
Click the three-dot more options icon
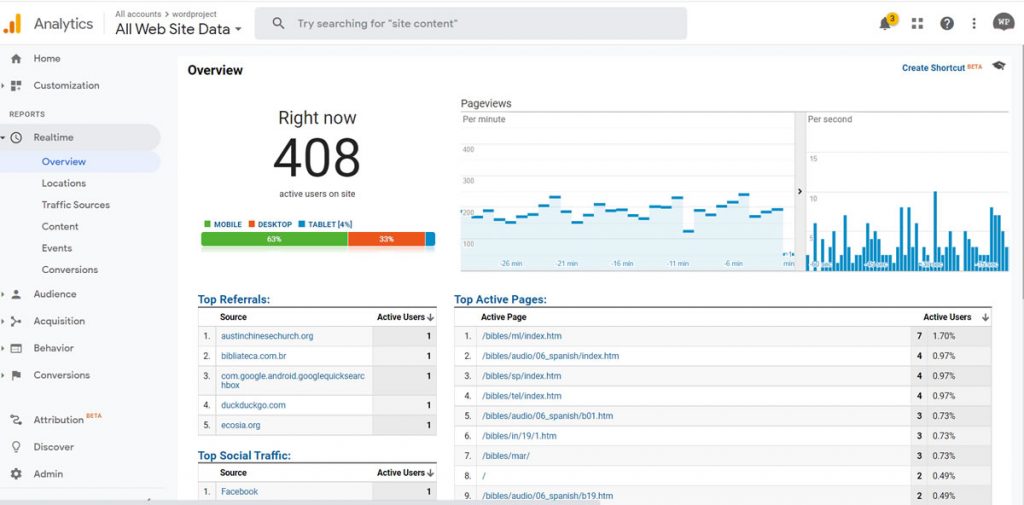974,24
